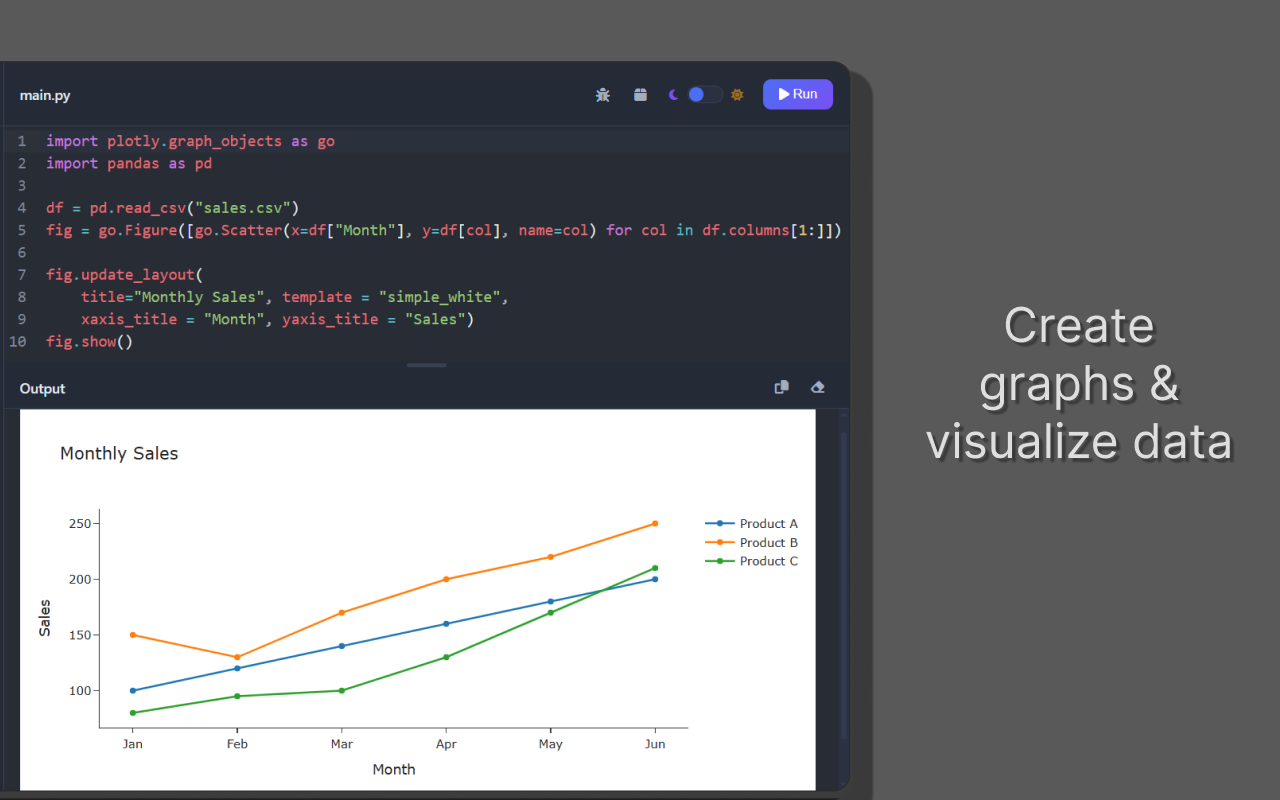Viewport: 1280px width, 800px height.
Task: Click the Apr x-axis tick label
Action: (446, 744)
